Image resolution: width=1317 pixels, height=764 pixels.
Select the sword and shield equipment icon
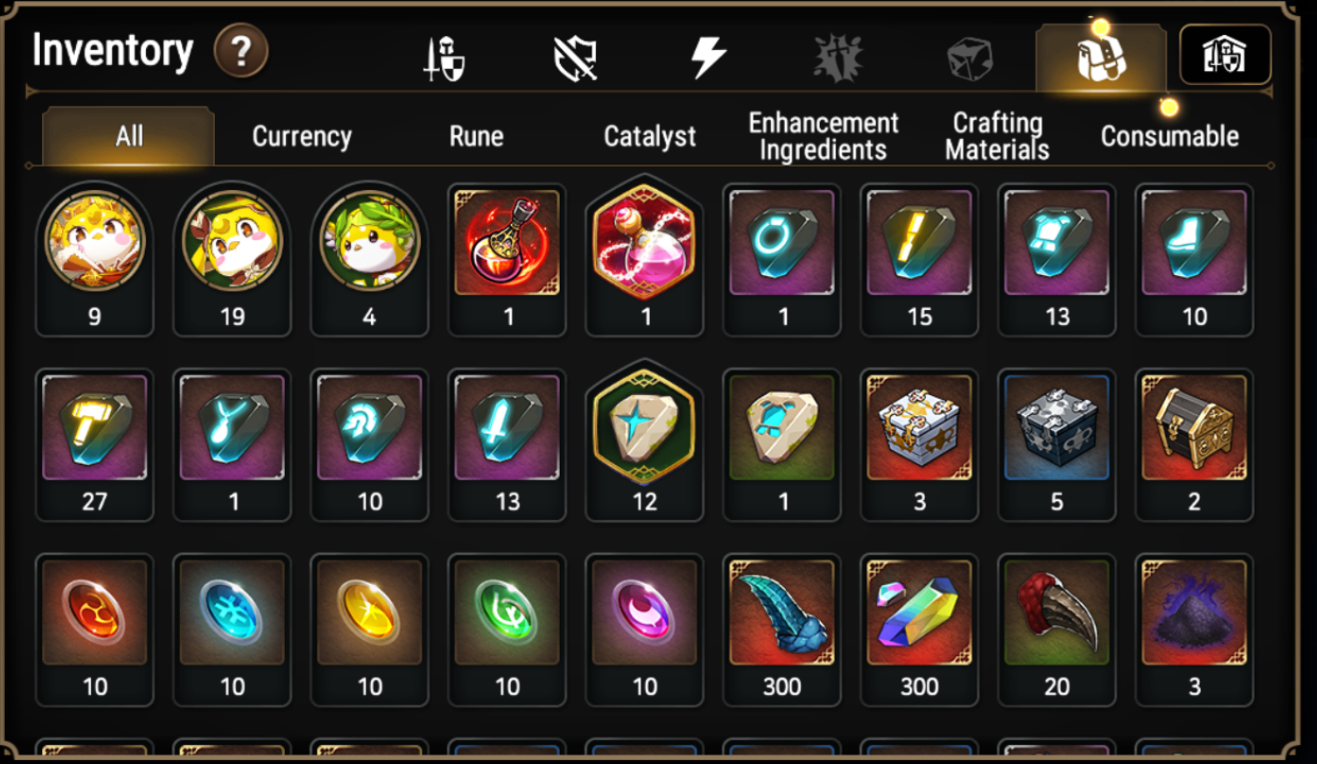pos(443,59)
